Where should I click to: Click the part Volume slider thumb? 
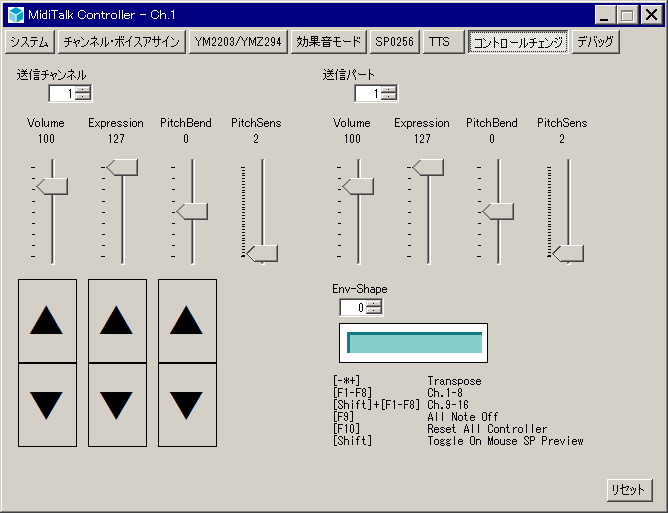[358, 187]
